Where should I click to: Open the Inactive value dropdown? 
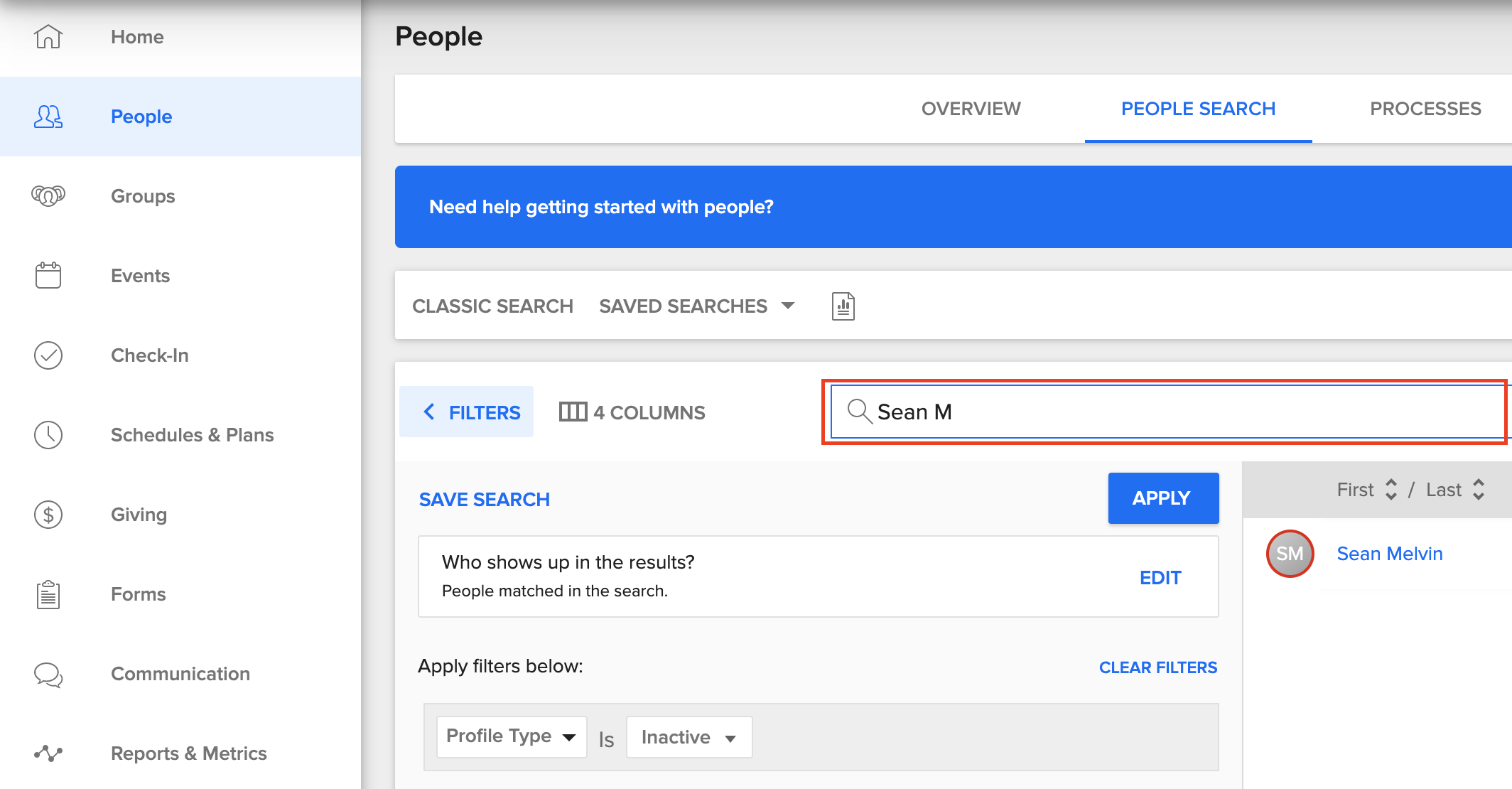pyautogui.click(x=688, y=737)
